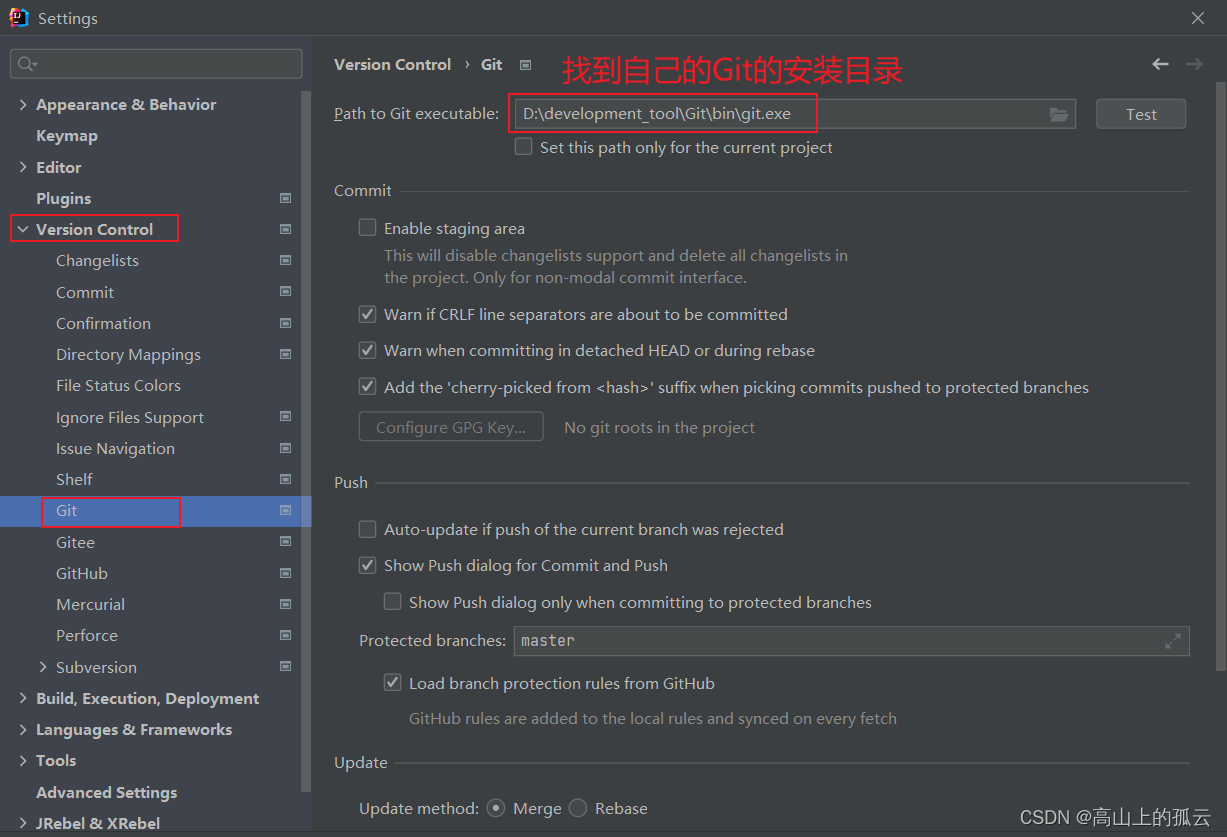Click project-level icon next to GitHub
This screenshot has height=837, width=1227.
[x=286, y=573]
